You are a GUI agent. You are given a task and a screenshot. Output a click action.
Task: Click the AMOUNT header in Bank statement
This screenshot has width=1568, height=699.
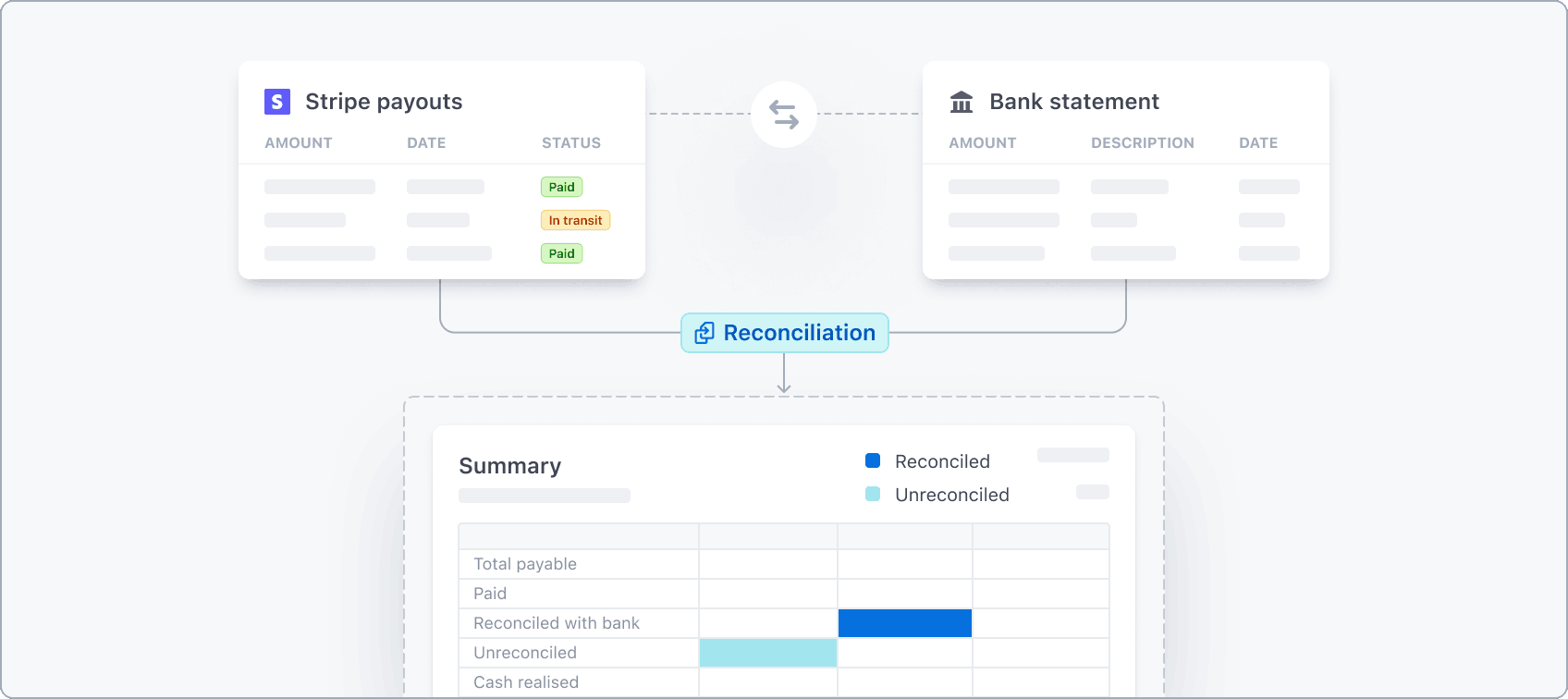(983, 143)
